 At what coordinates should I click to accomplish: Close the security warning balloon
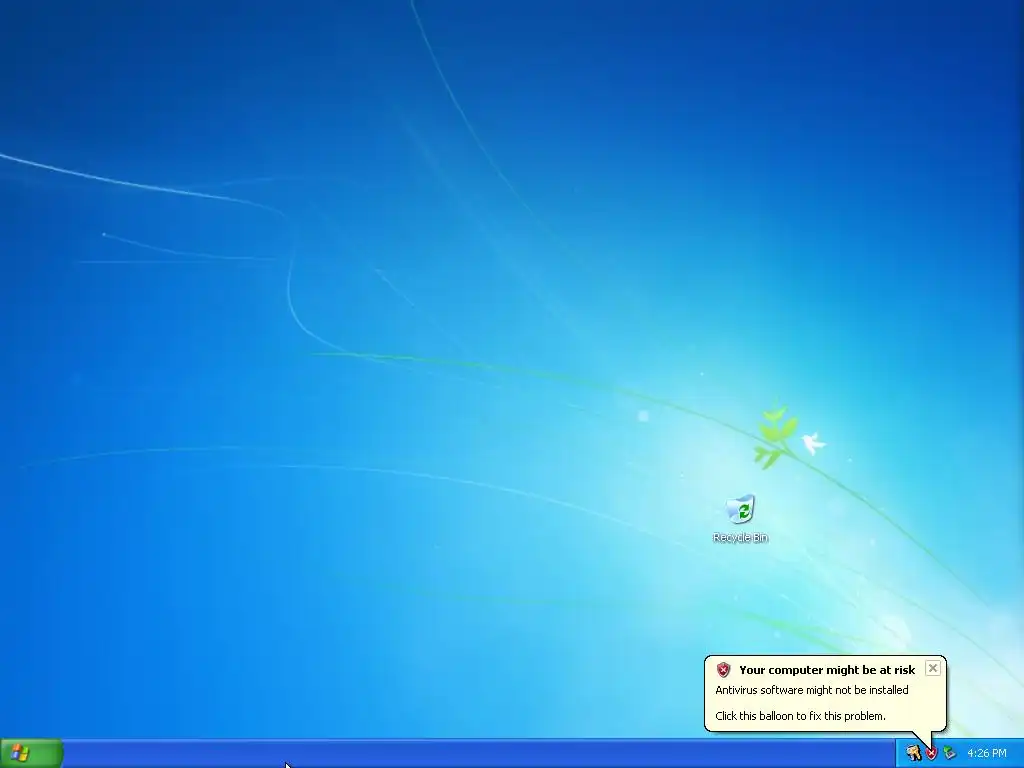(x=933, y=668)
